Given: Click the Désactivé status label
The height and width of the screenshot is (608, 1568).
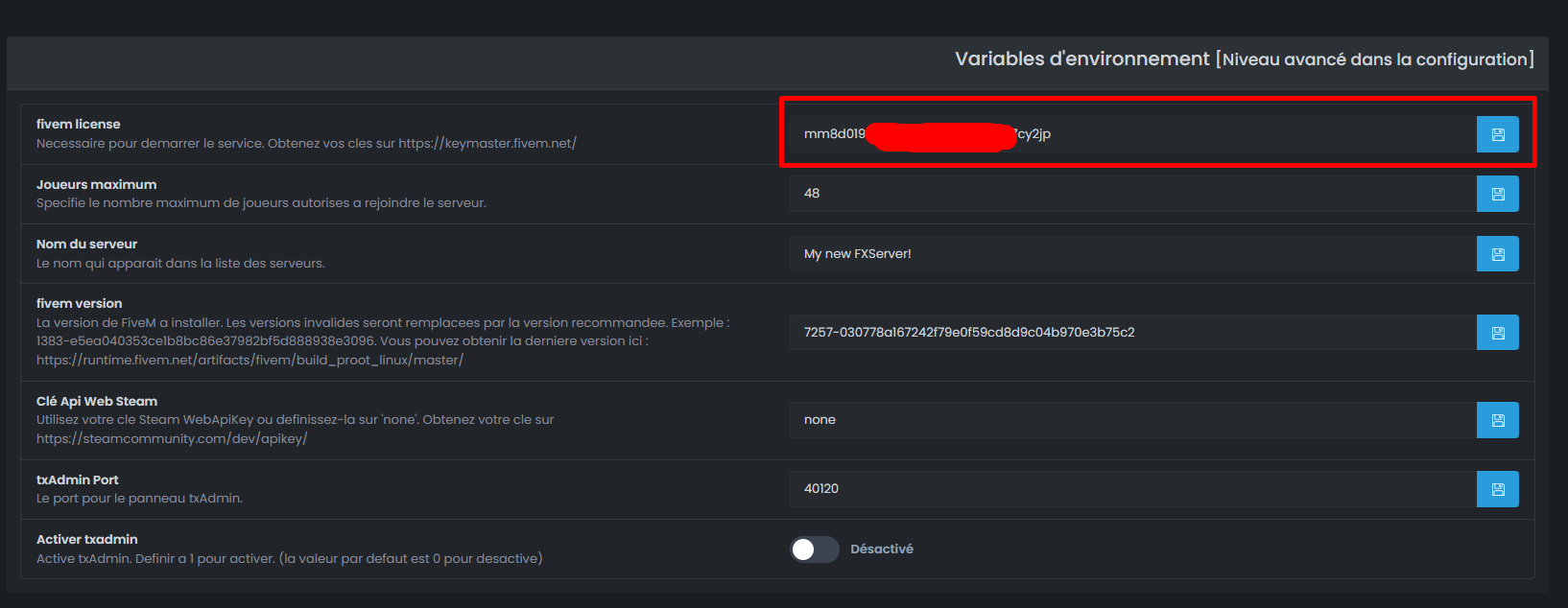Looking at the screenshot, I should 881,549.
